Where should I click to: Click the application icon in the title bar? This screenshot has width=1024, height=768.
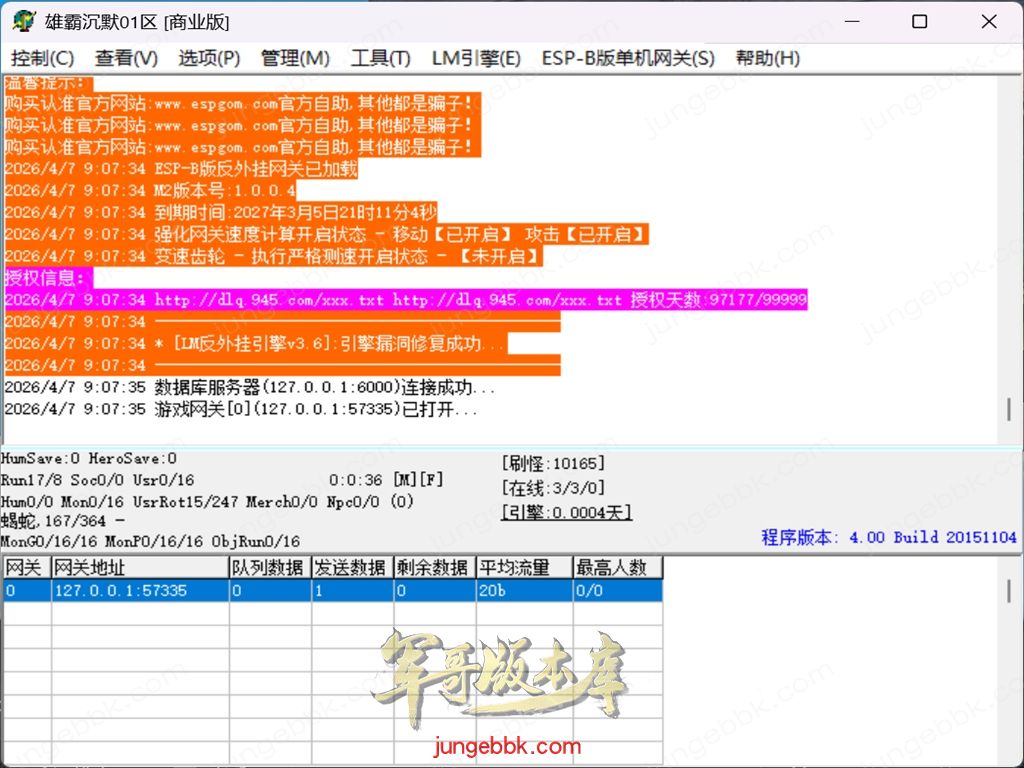[x=24, y=21]
